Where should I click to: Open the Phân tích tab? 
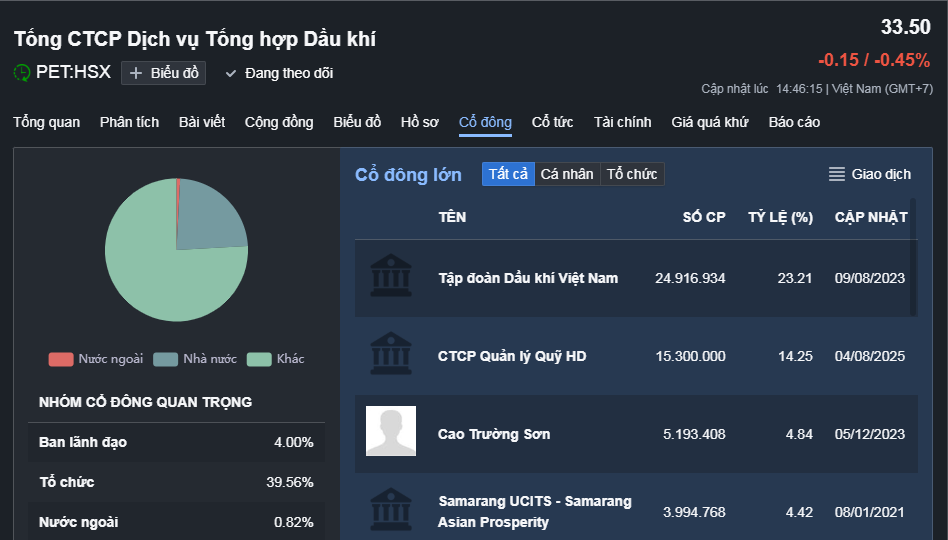pos(129,122)
